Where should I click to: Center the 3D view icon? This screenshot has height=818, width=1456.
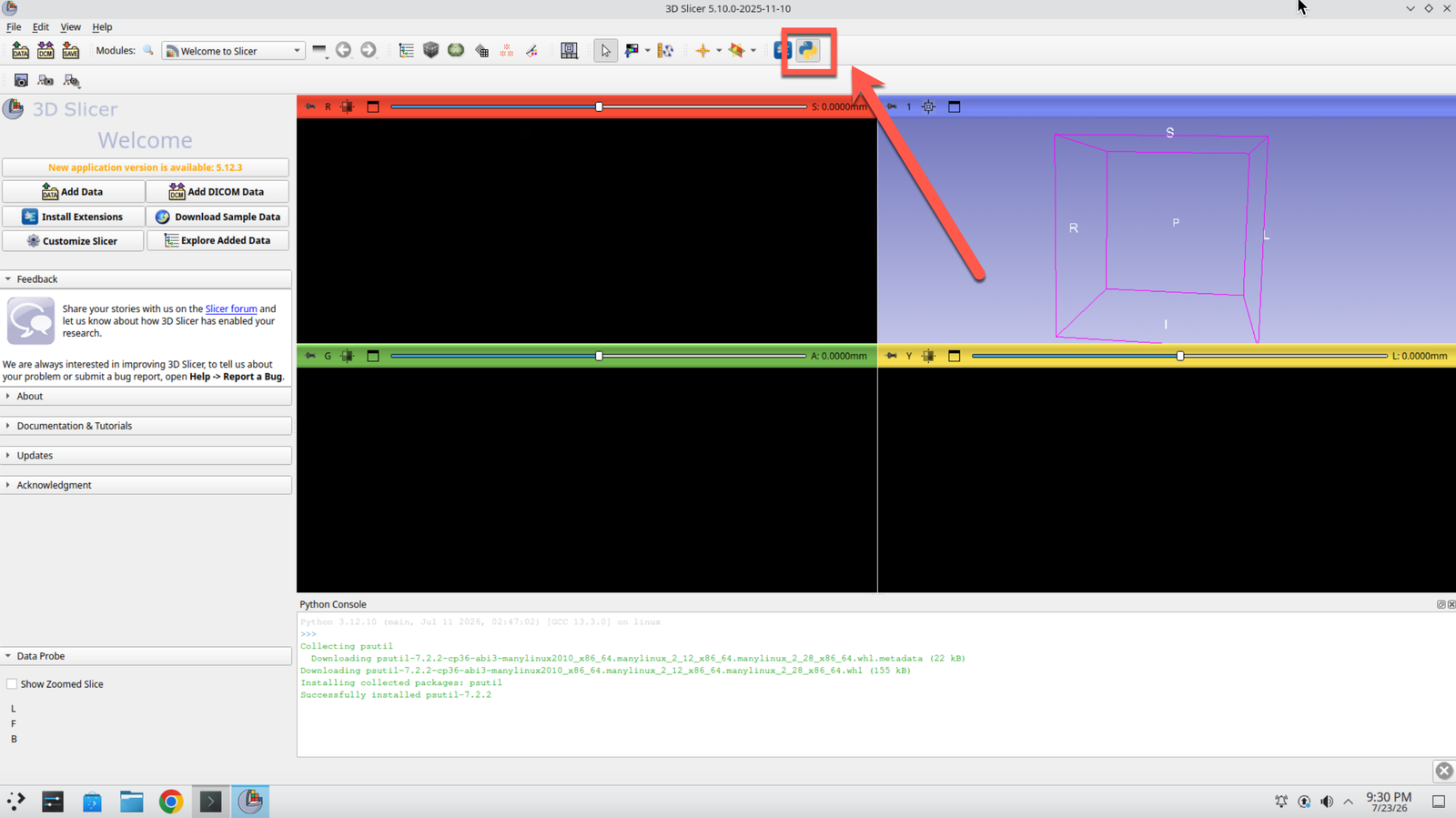click(x=928, y=106)
